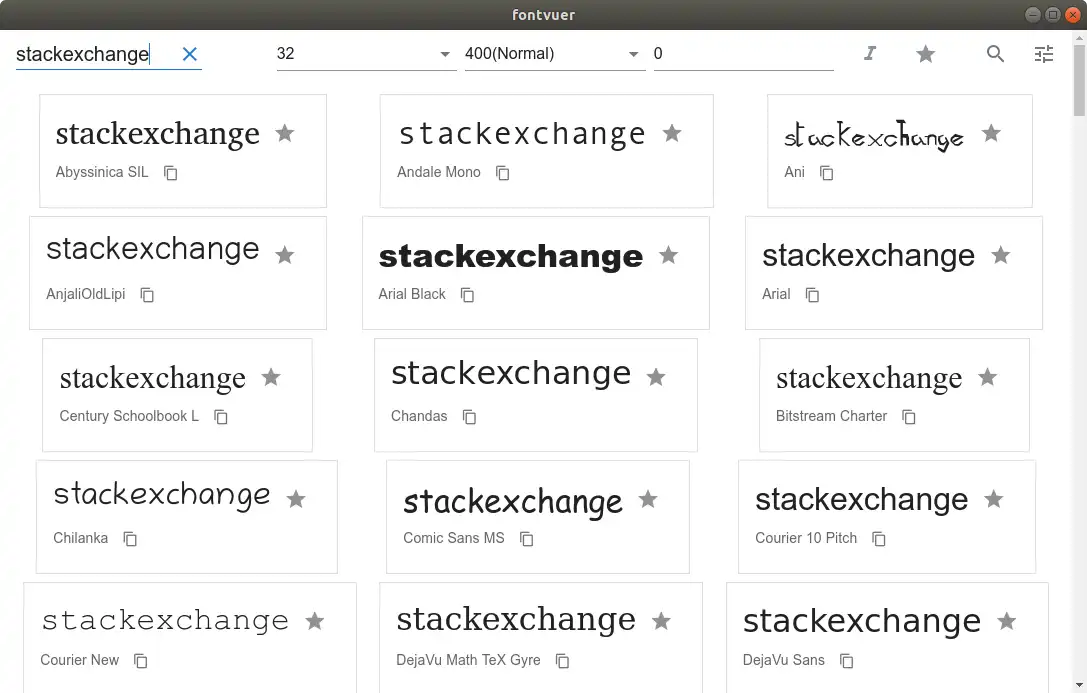
Task: Open the font search icon
Action: point(995,53)
